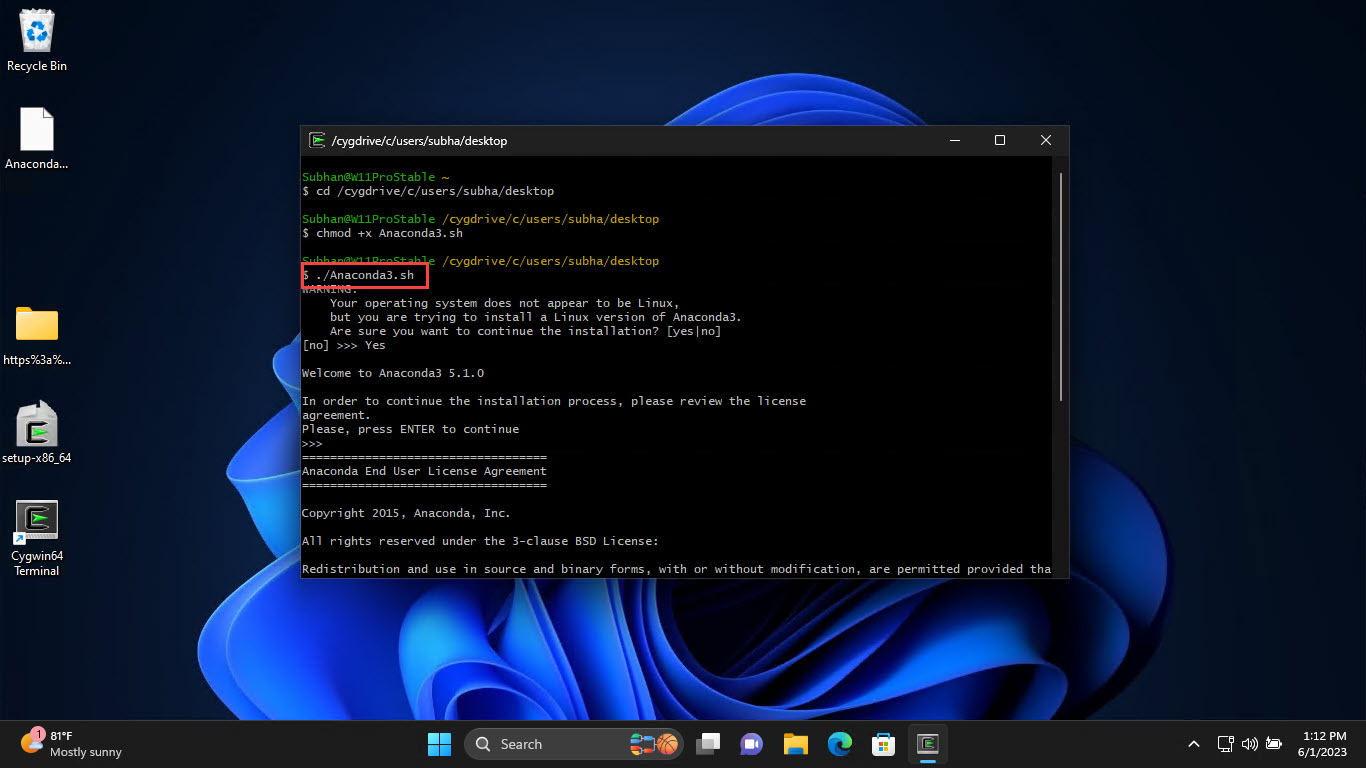Open the setup-x86_64 installer on the desktop
The height and width of the screenshot is (768, 1366).
pos(36,425)
